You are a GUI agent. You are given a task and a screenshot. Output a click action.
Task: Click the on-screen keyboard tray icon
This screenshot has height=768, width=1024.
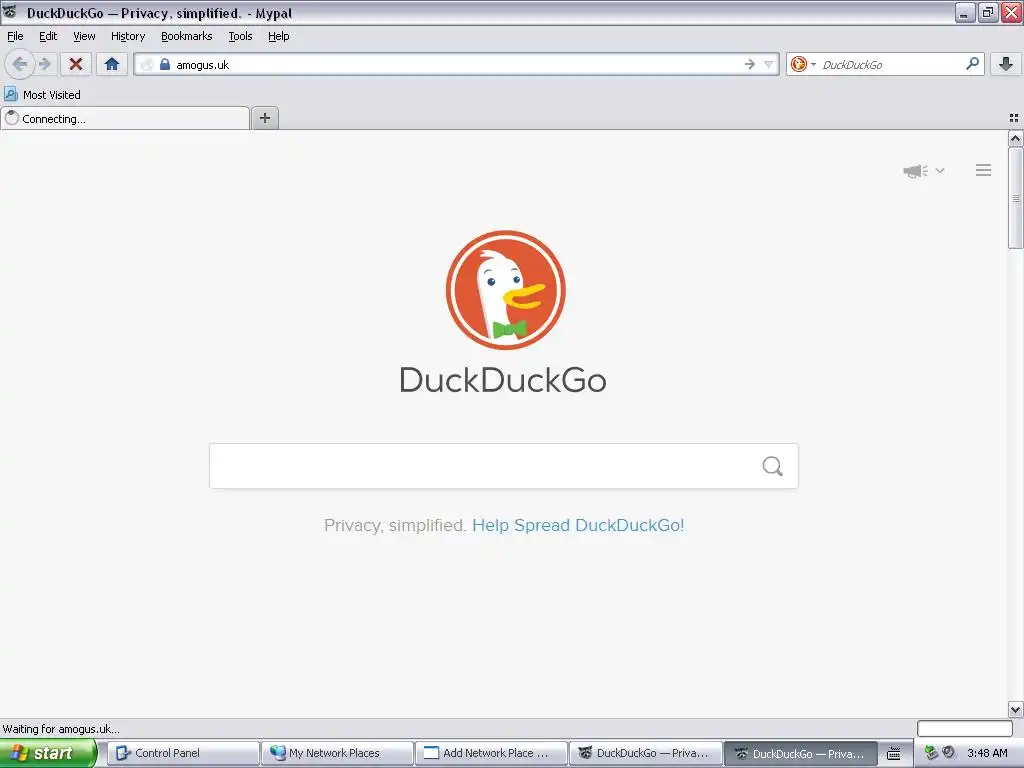click(893, 754)
